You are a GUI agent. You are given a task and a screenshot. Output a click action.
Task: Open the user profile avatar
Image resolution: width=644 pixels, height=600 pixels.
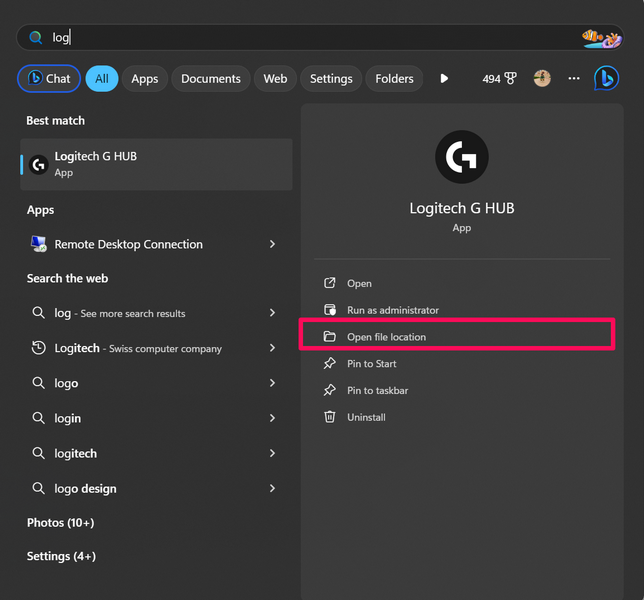pyautogui.click(x=542, y=78)
